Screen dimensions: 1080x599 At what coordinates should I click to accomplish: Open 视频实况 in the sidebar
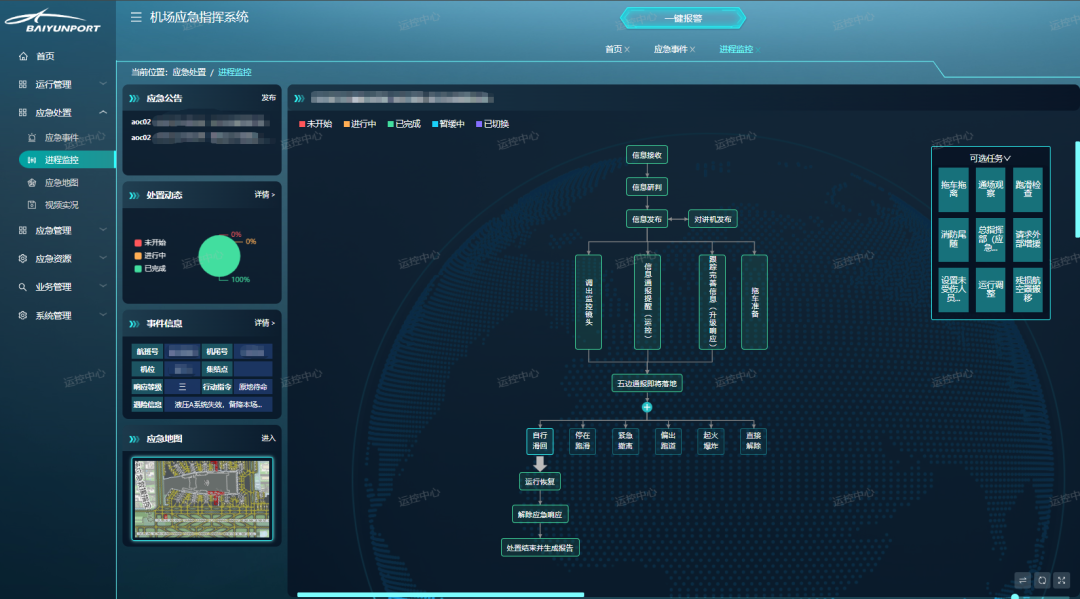(61, 204)
